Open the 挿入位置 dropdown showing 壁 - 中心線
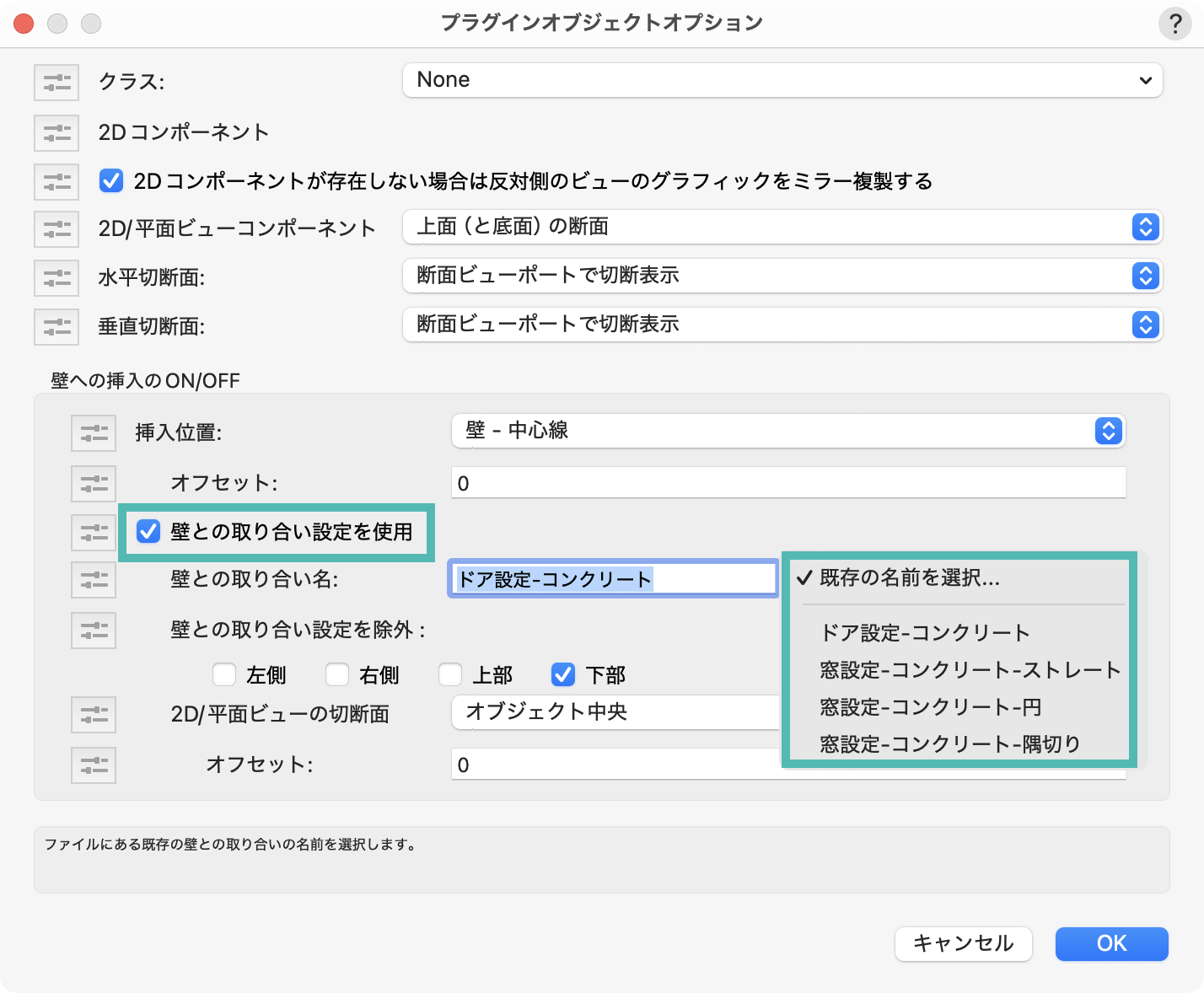This screenshot has width=1204, height=993. click(x=788, y=431)
